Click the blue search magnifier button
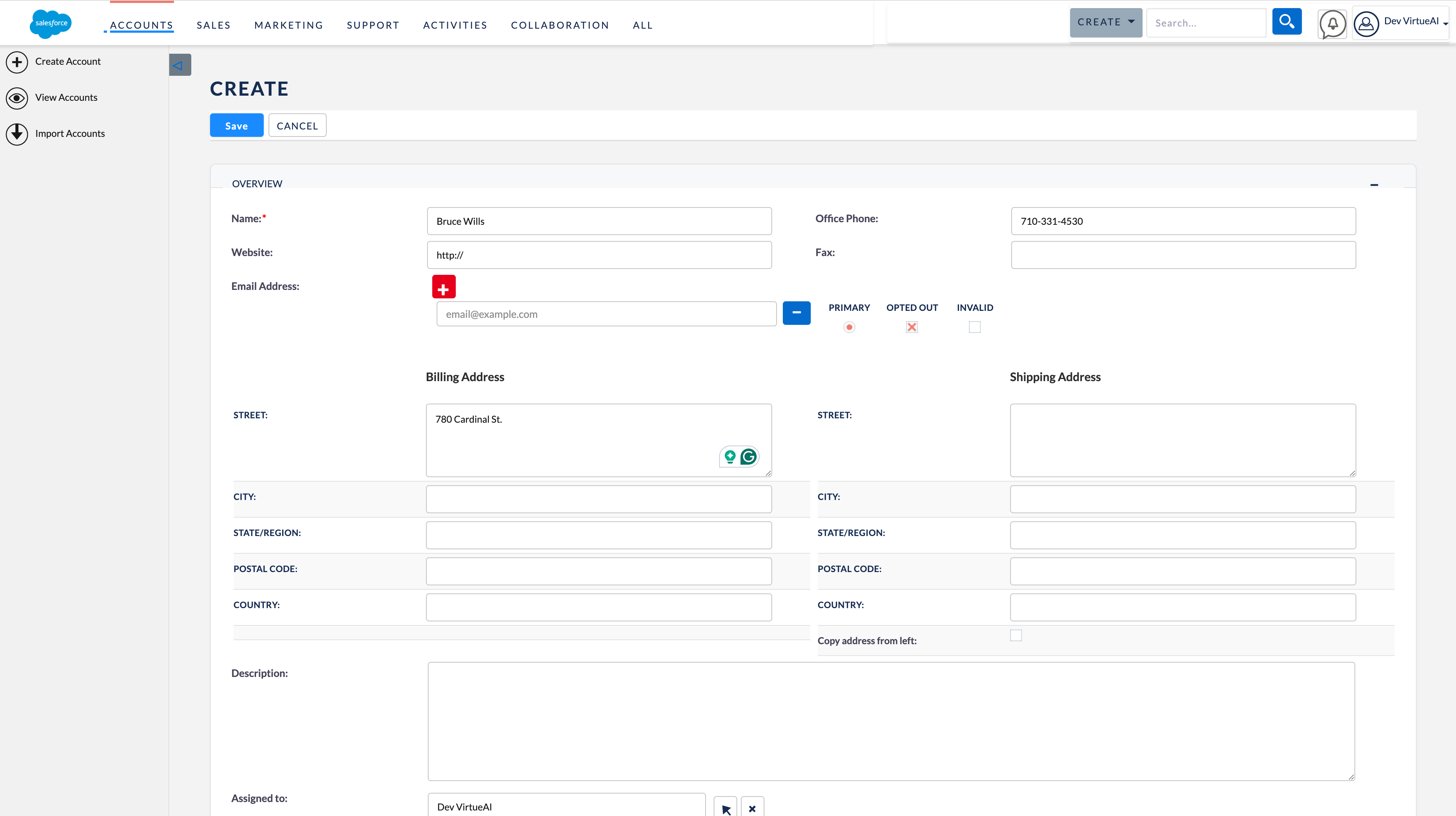Image resolution: width=1456 pixels, height=816 pixels. point(1286,22)
